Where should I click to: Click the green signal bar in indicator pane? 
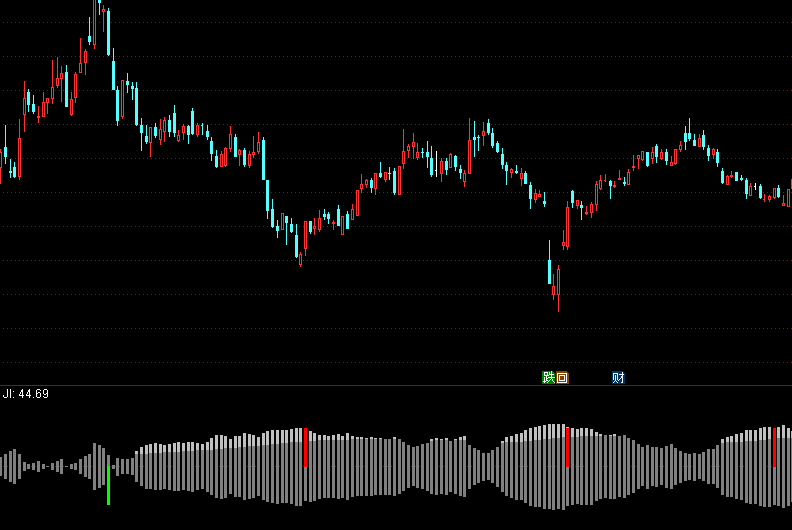pos(109,484)
